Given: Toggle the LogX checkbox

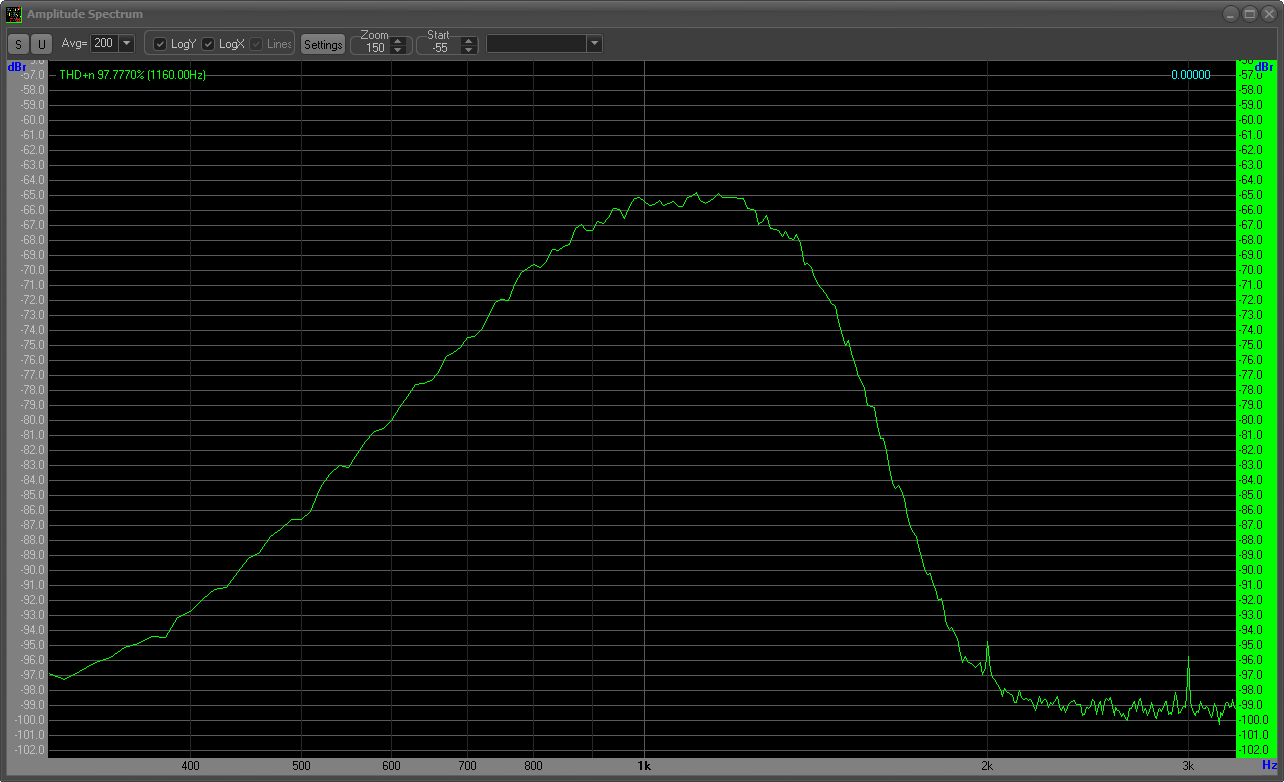Looking at the screenshot, I should (x=208, y=44).
